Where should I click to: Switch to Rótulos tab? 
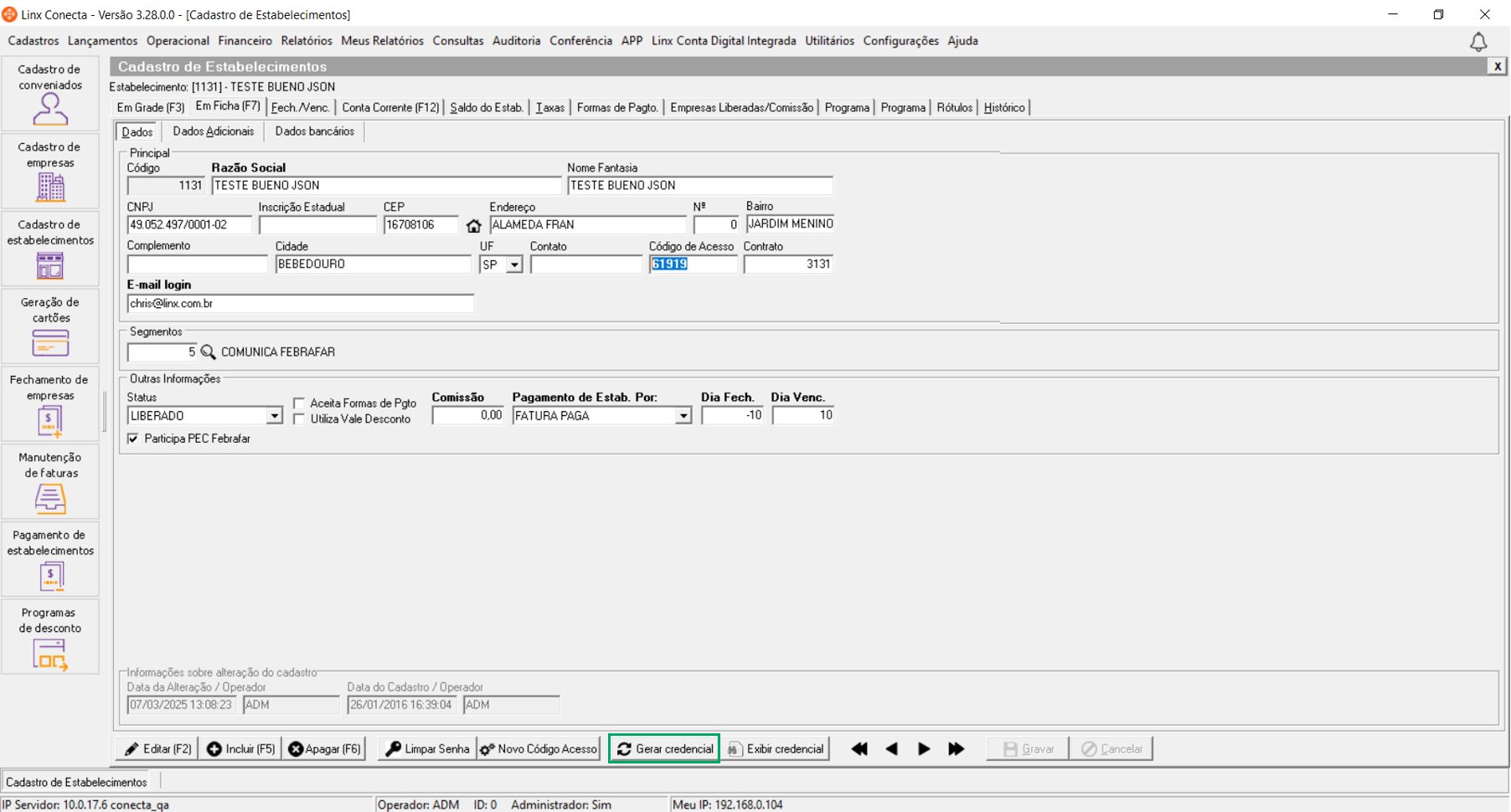tap(954, 108)
